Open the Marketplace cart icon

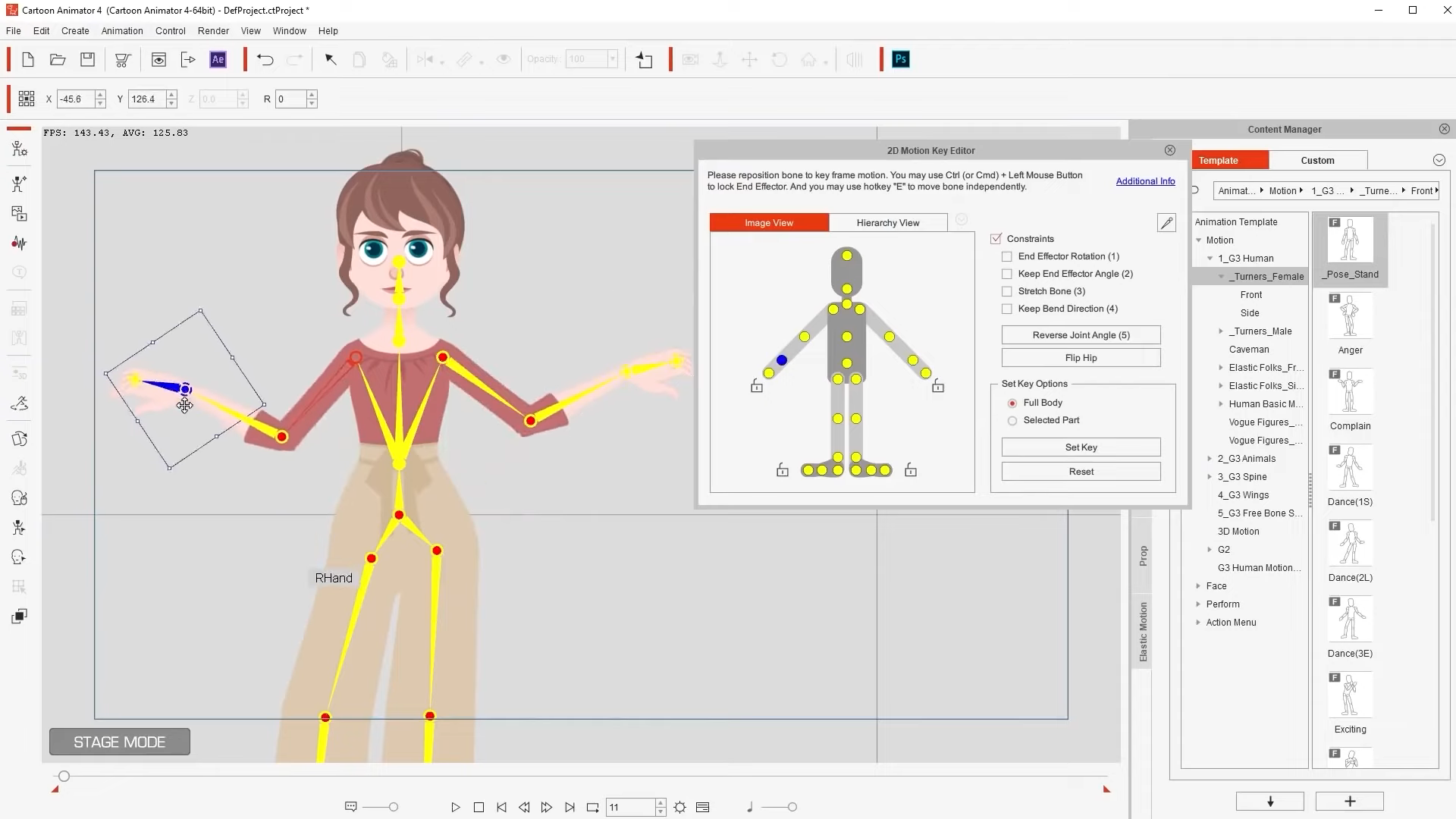pos(122,60)
